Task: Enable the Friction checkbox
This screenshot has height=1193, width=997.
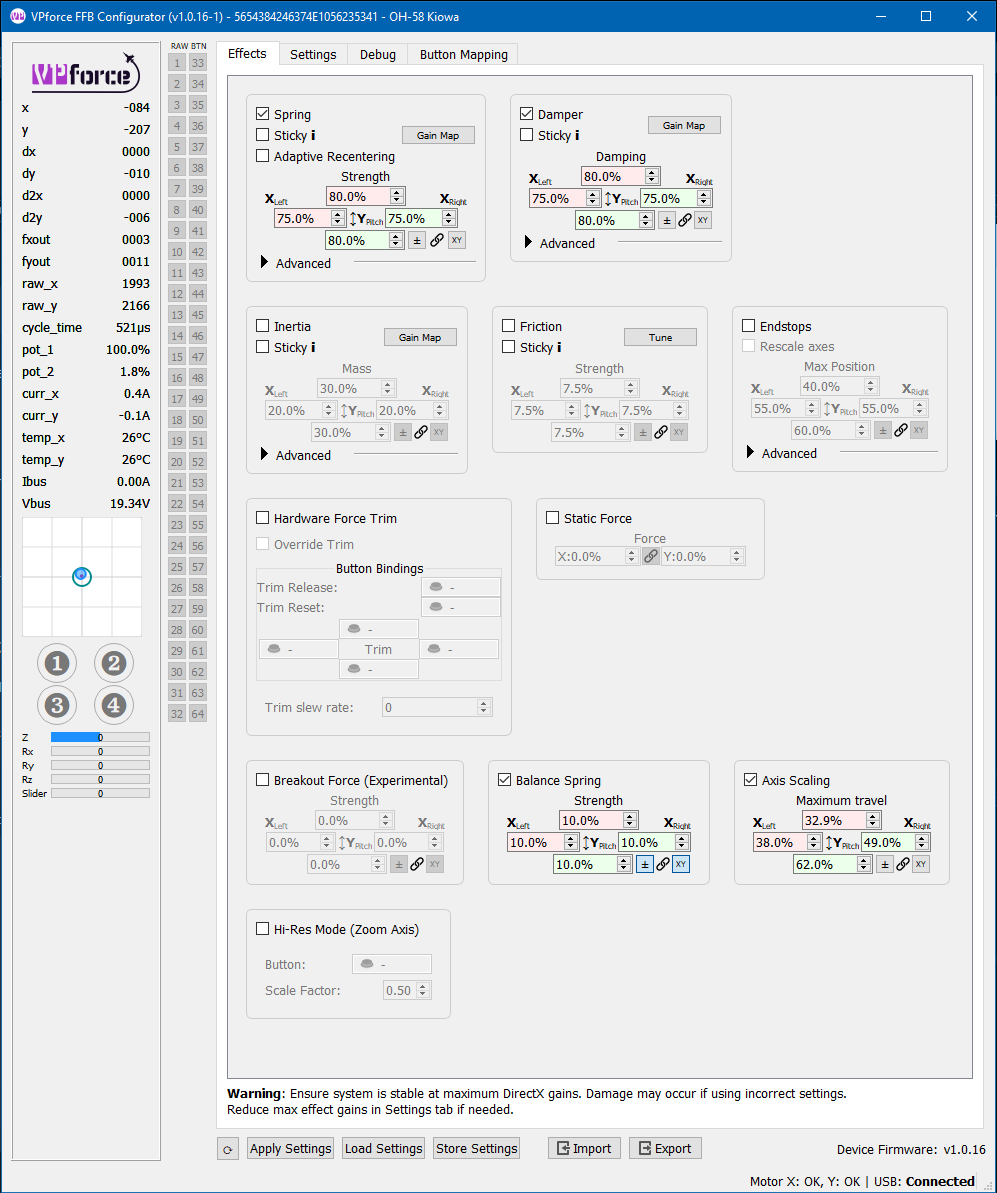Action: pyautogui.click(x=509, y=326)
